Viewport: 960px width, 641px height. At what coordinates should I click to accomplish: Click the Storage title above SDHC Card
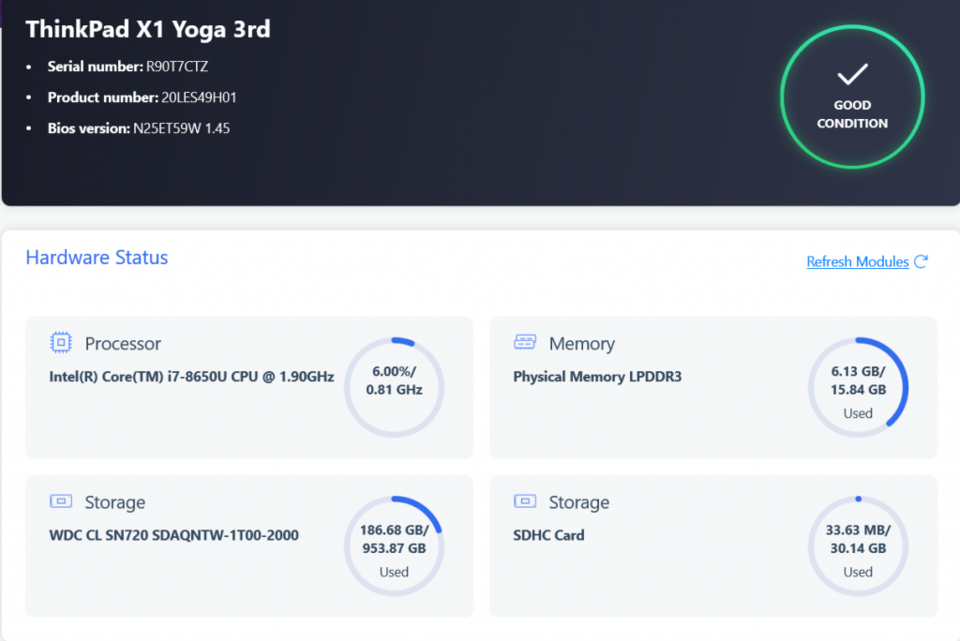click(x=579, y=502)
